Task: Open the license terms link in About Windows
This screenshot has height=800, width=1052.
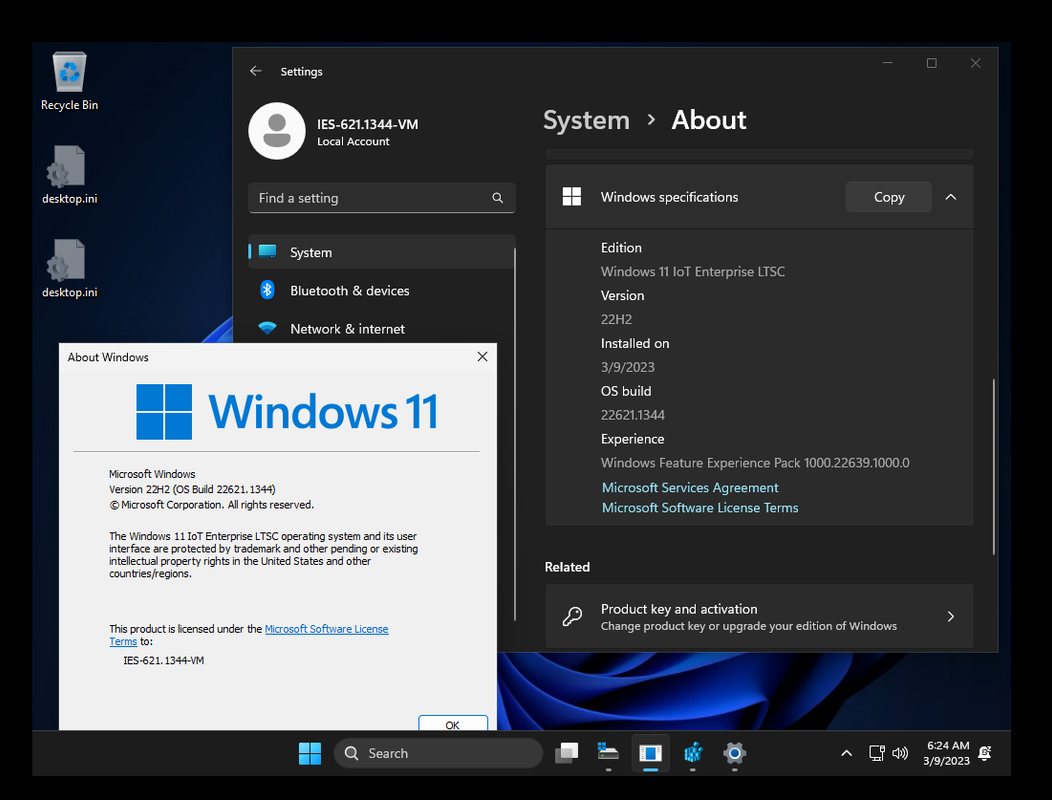Action: [x=326, y=629]
